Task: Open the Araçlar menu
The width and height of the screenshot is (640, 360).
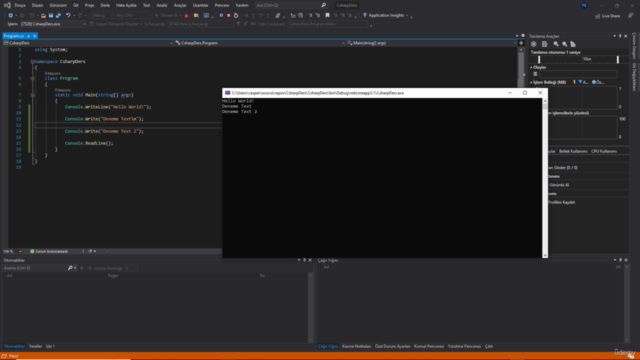Action: pos(180,5)
